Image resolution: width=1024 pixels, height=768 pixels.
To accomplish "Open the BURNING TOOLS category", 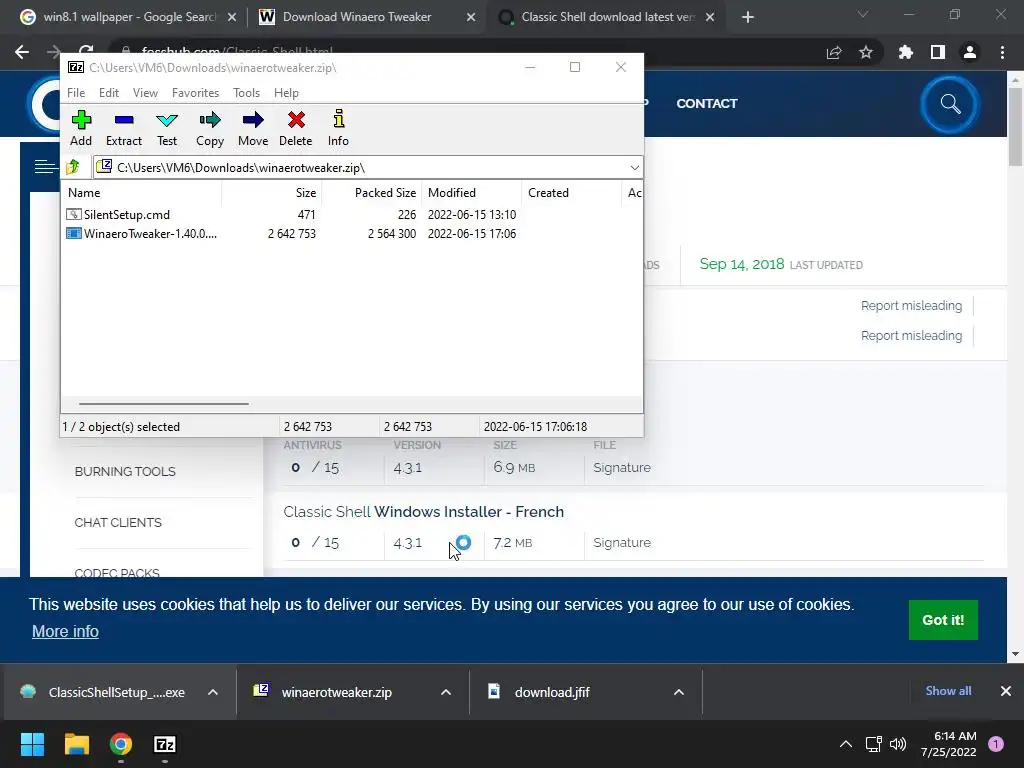I will [x=125, y=472].
